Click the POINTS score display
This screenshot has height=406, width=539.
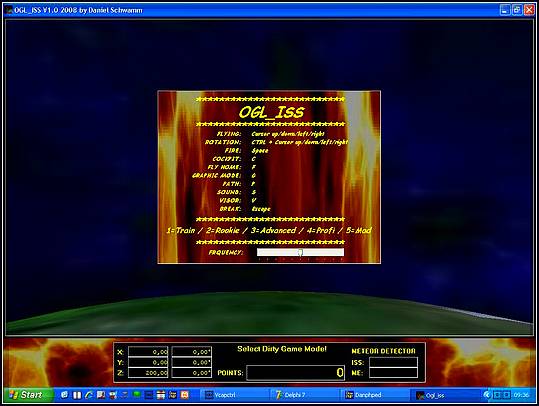coord(296,373)
